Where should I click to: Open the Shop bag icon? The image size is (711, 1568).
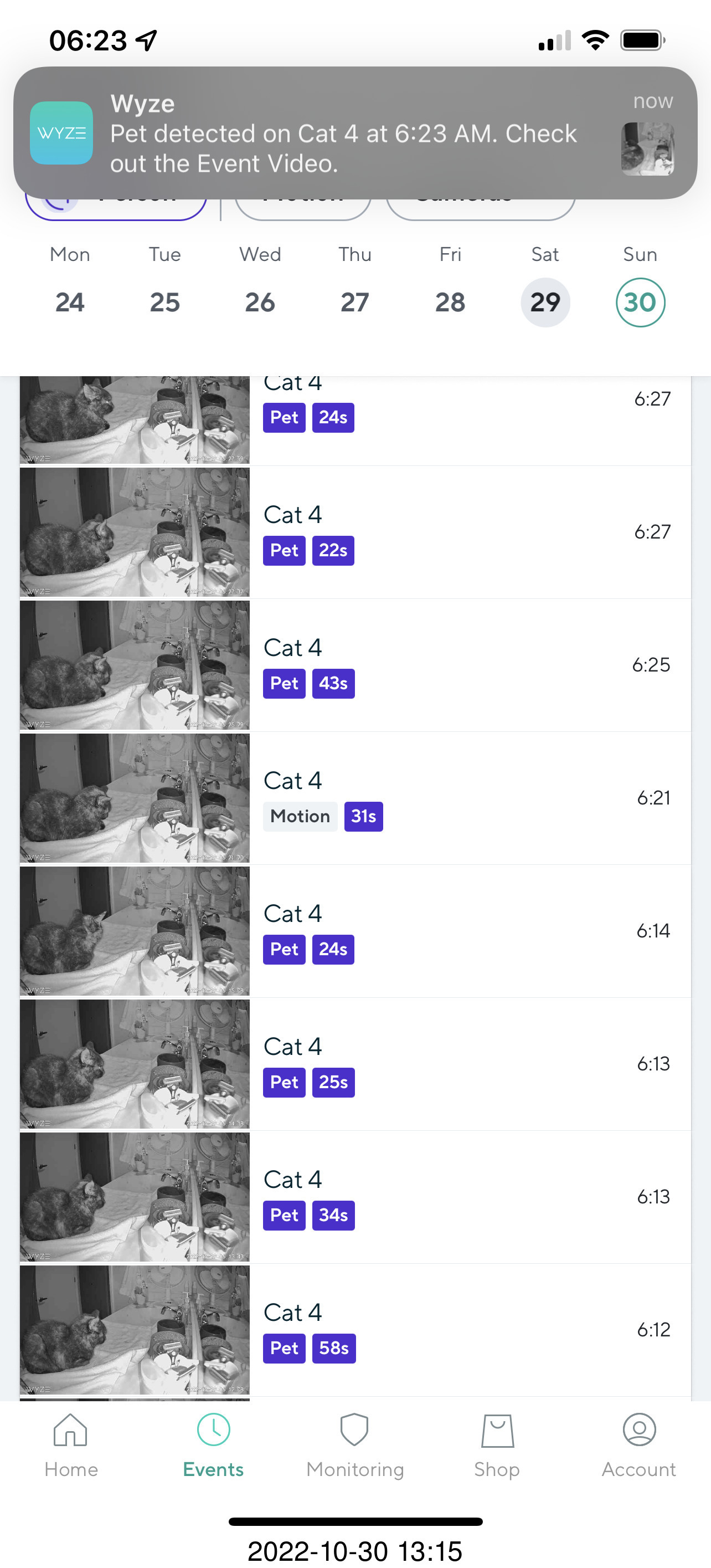point(497,1430)
